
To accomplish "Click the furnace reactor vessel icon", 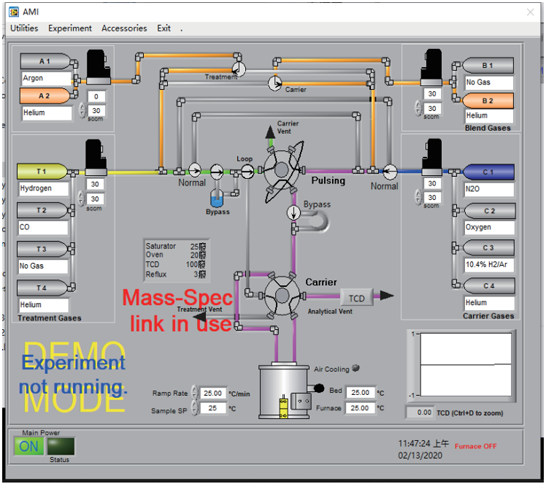I will pos(284,392).
